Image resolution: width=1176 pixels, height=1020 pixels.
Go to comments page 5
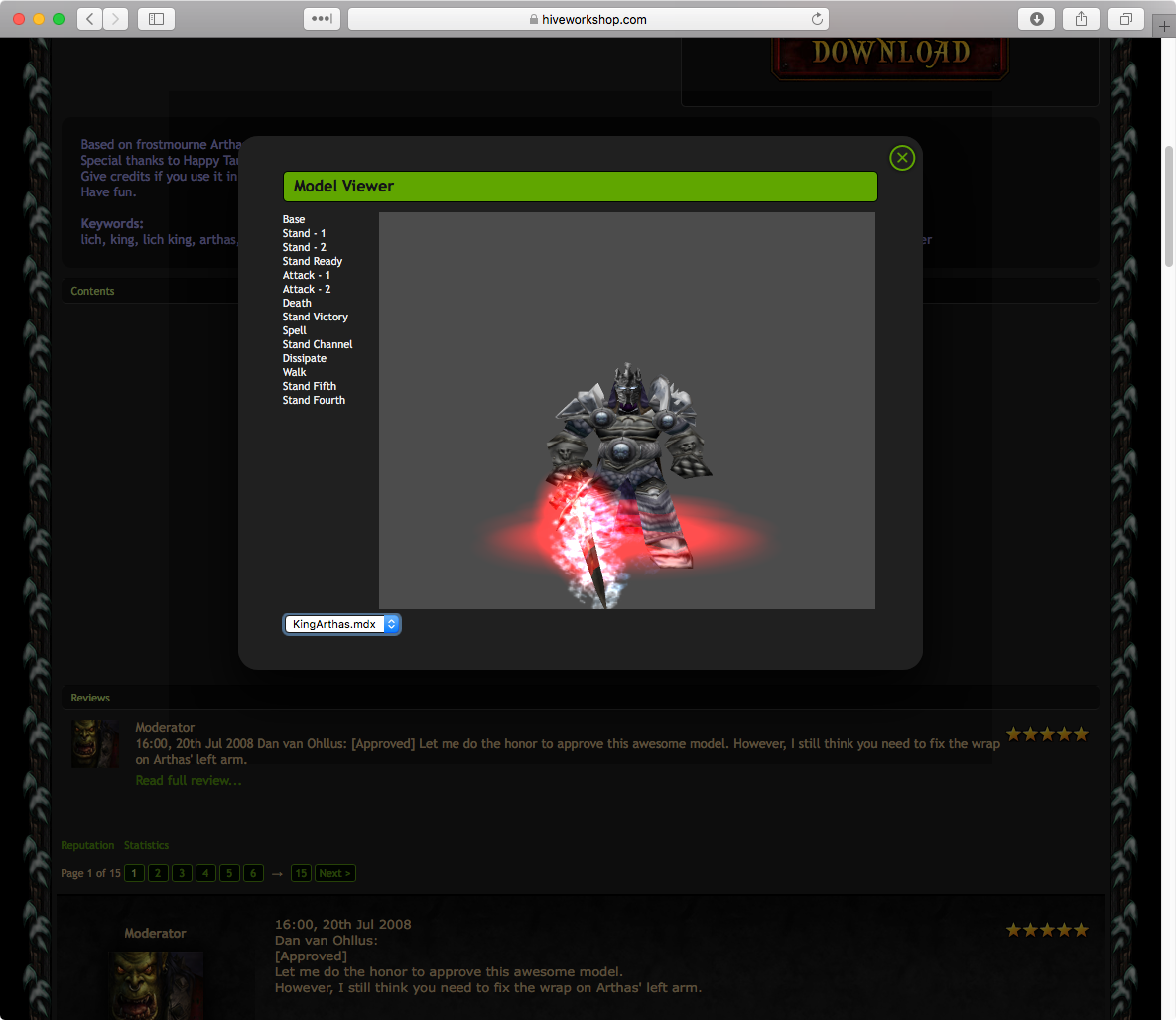coord(229,873)
